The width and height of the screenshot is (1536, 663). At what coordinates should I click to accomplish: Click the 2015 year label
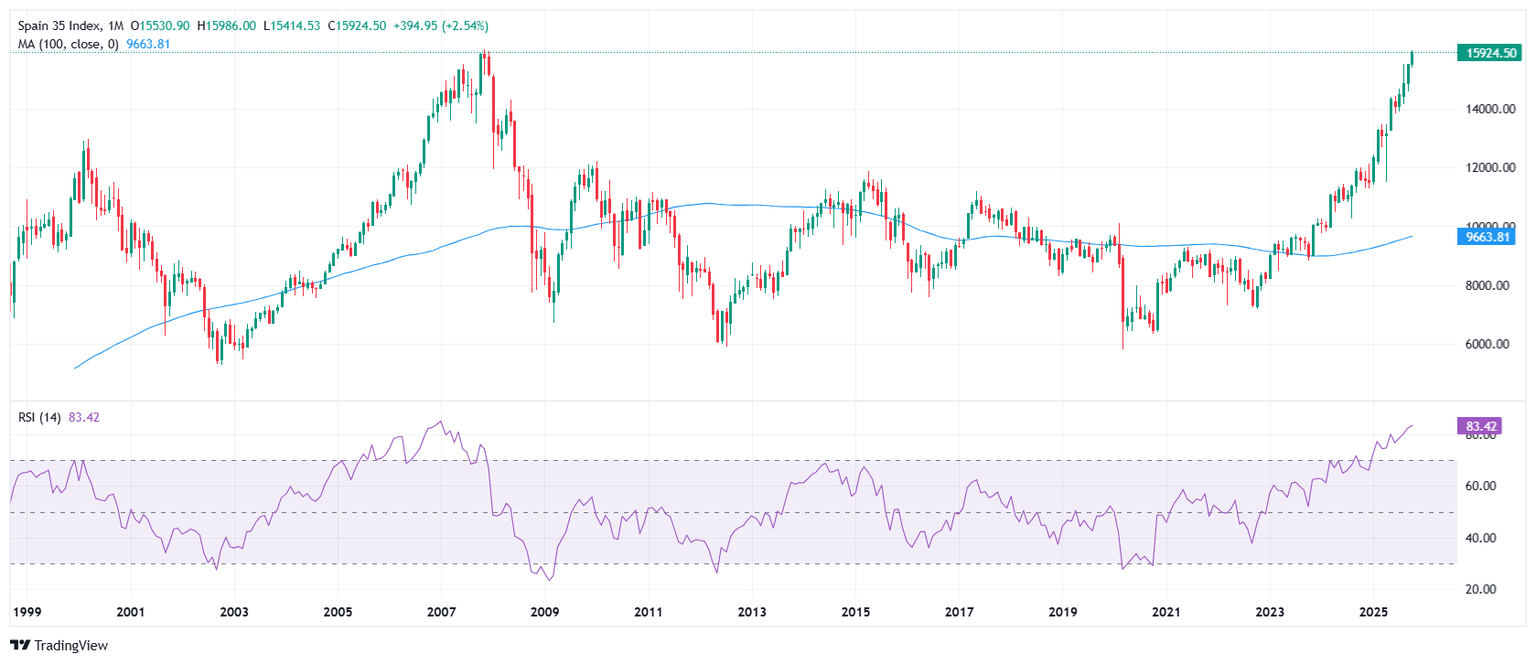(855, 611)
